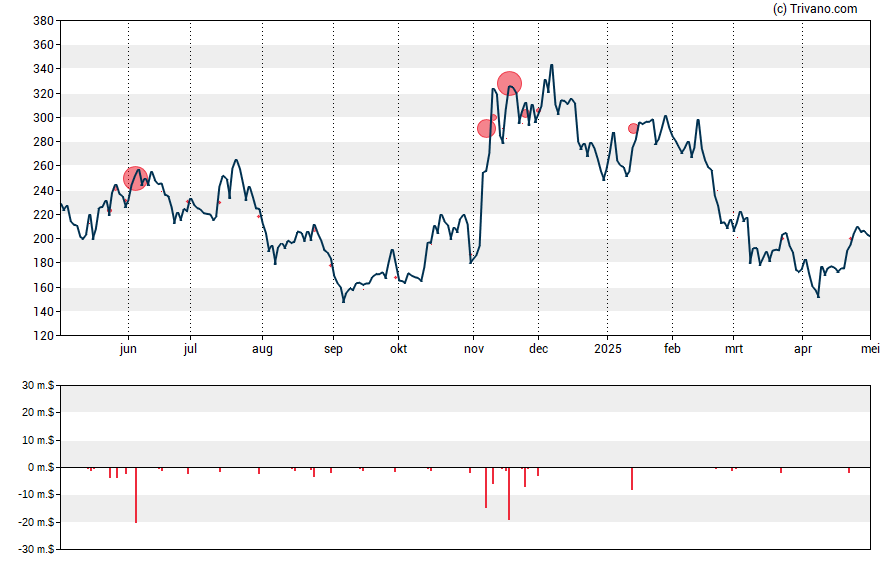Click the tall red bar mid-November reaching -19 m.$
Screen dimensions: 888x565
tap(509, 494)
